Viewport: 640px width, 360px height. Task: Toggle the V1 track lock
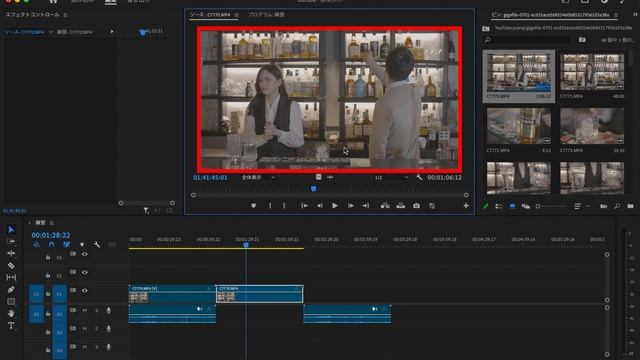[48, 294]
